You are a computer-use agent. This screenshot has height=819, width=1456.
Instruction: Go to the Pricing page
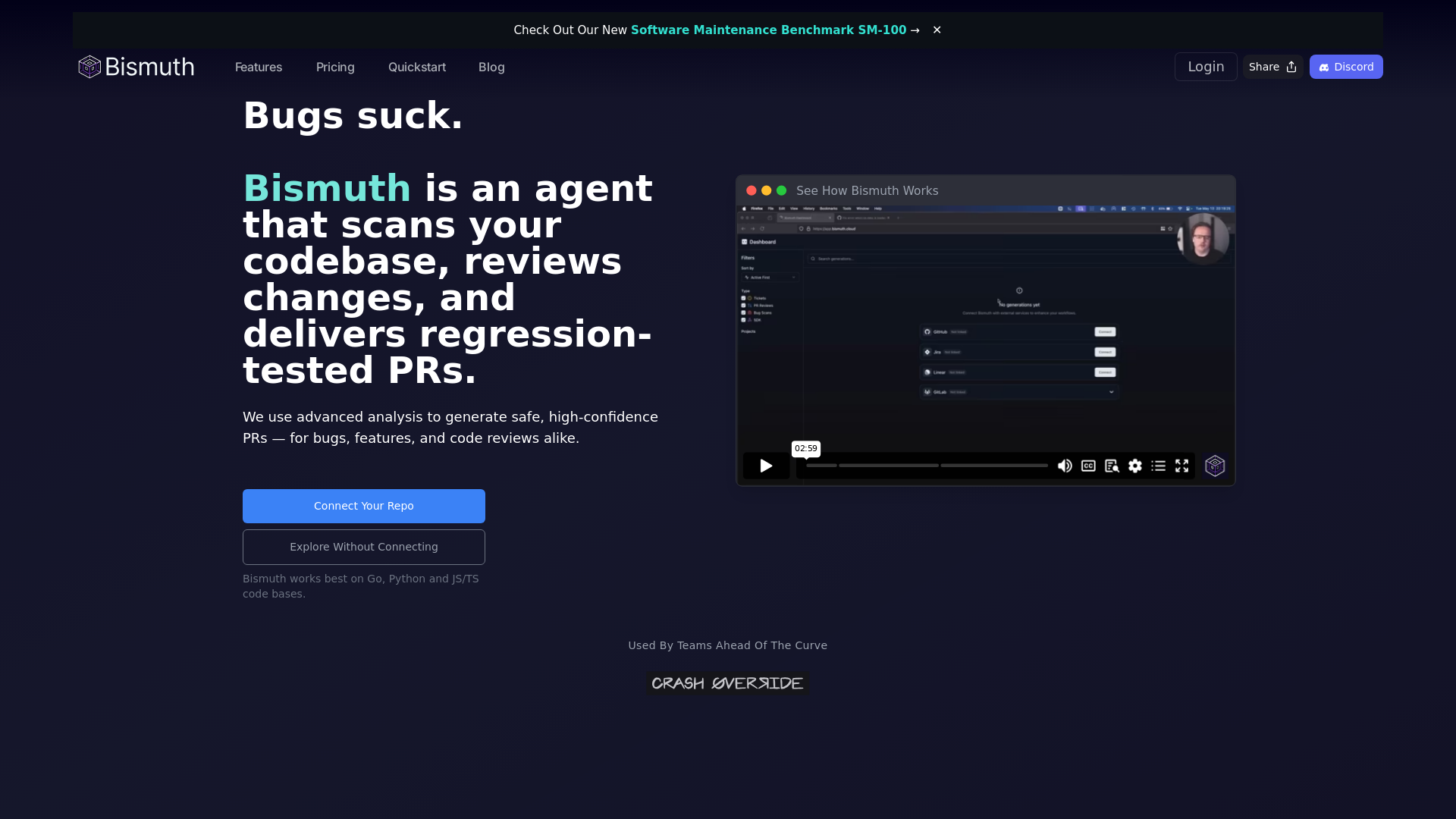[335, 67]
